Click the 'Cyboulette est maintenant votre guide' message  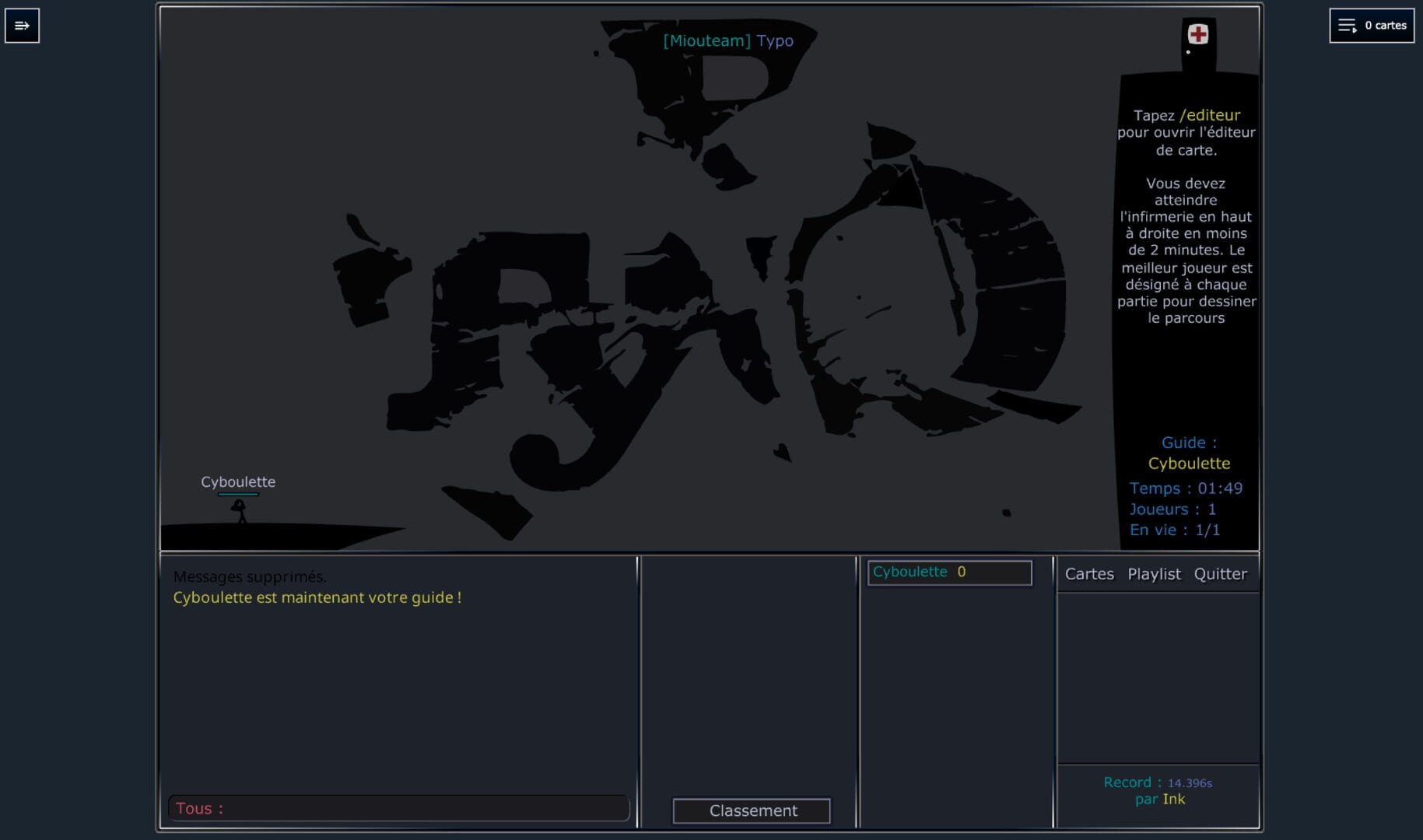(317, 597)
